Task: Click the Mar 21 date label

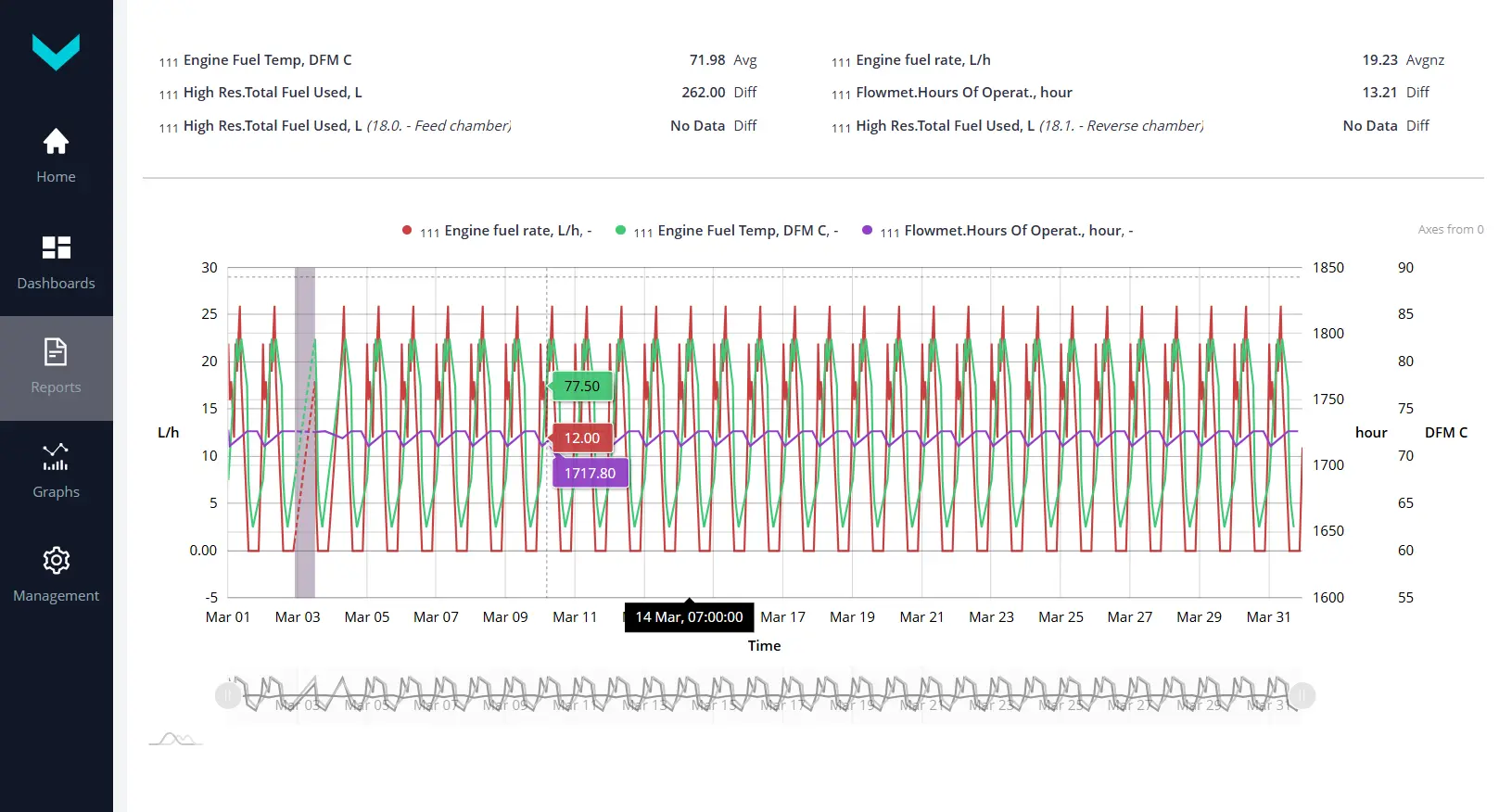Action: 921,617
